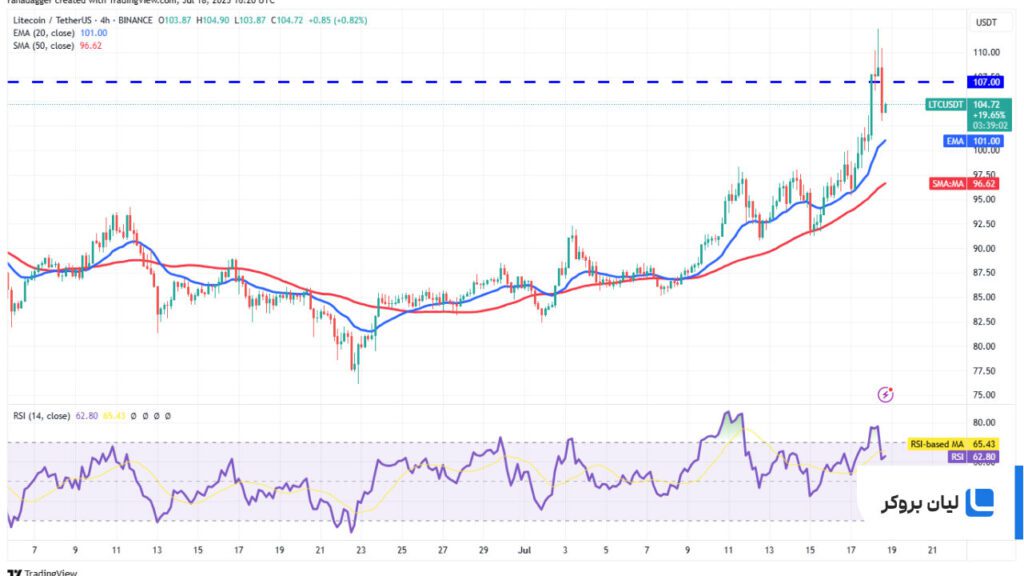This screenshot has width=1024, height=576.
Task: Click the 25 date label on time axis
Action: (x=402, y=551)
